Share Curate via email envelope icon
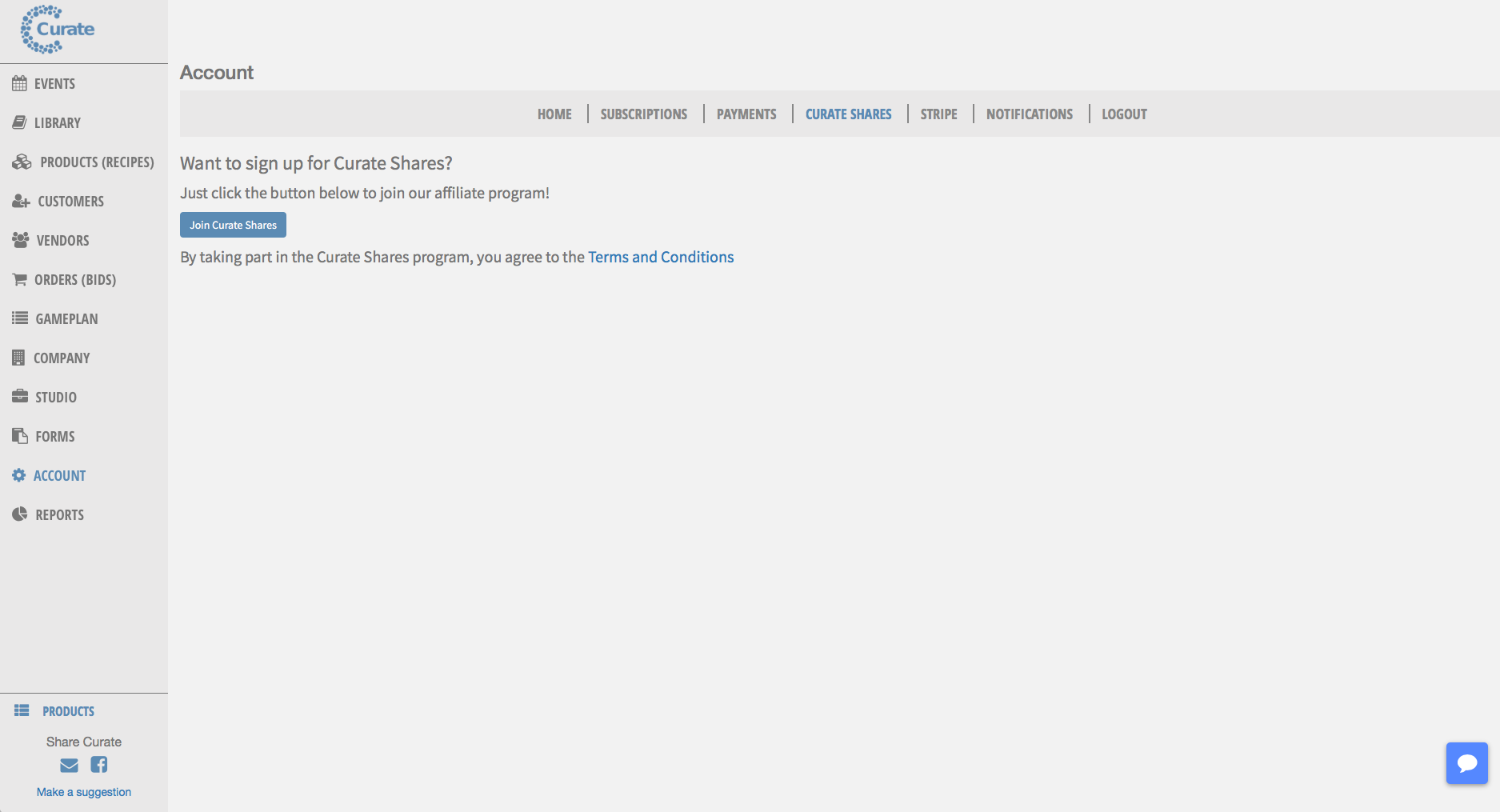This screenshot has height=812, width=1500. click(x=70, y=766)
